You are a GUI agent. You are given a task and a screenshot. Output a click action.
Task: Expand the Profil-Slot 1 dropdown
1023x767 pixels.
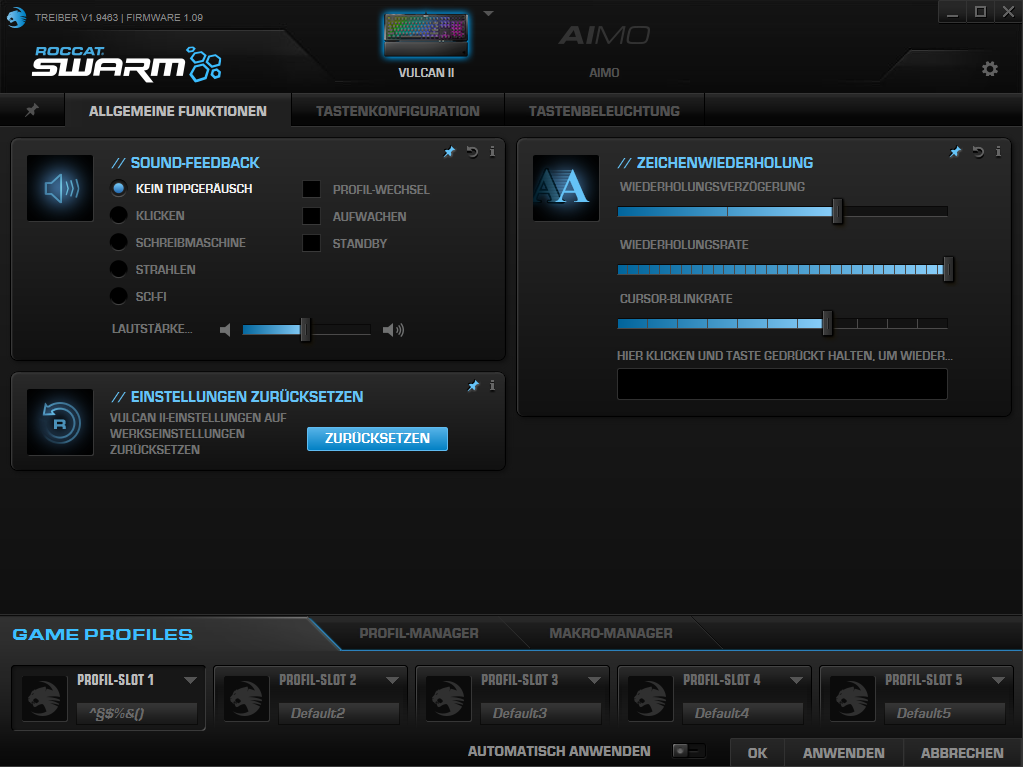tap(190, 680)
